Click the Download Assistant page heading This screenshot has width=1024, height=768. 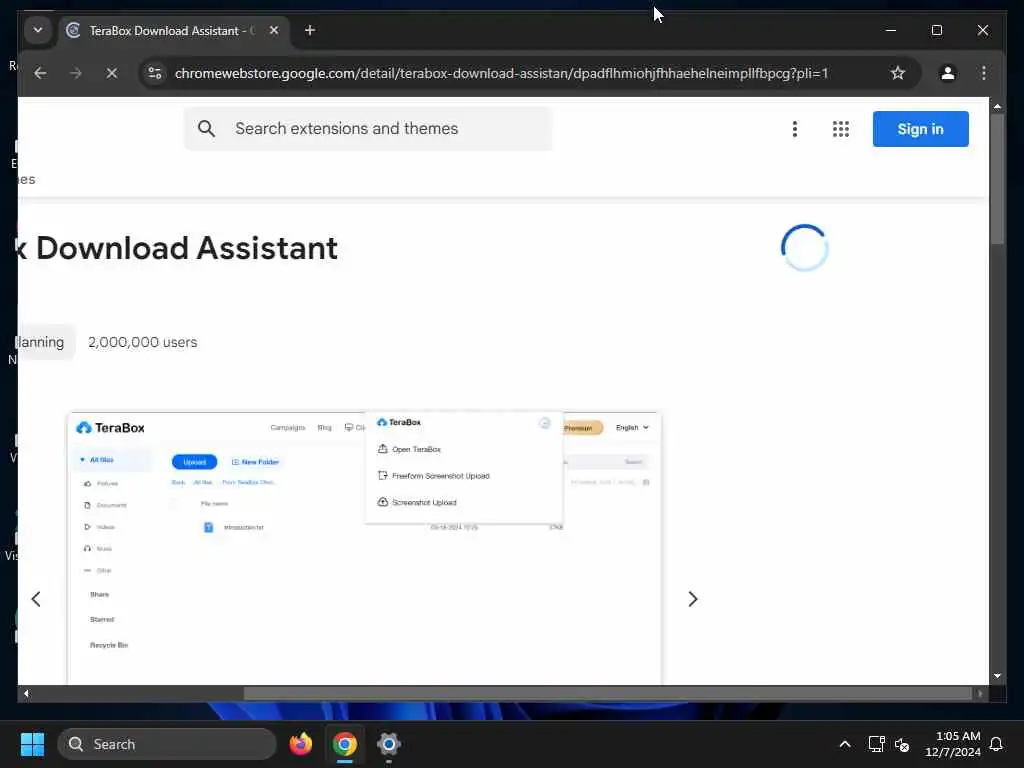(x=177, y=248)
